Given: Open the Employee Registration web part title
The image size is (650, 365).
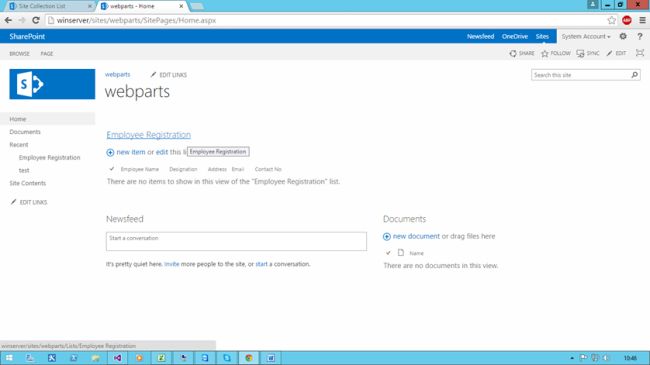Looking at the screenshot, I should point(148,135).
